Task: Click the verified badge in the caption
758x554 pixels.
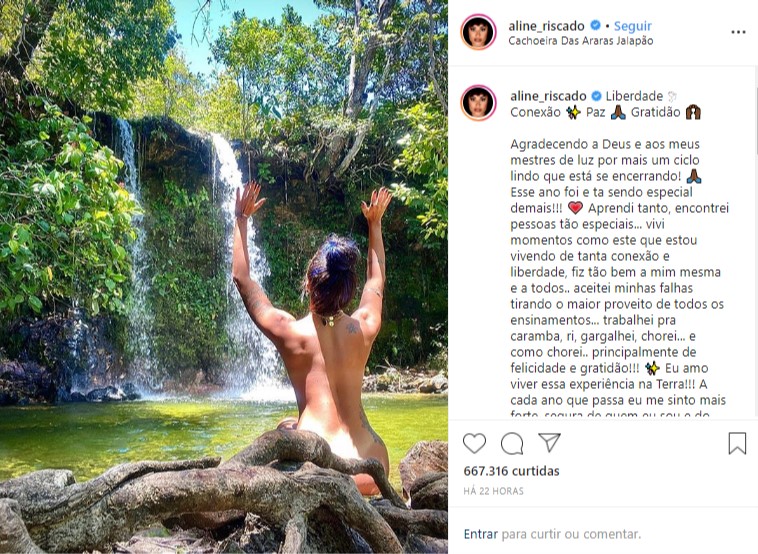Action: 597,96
